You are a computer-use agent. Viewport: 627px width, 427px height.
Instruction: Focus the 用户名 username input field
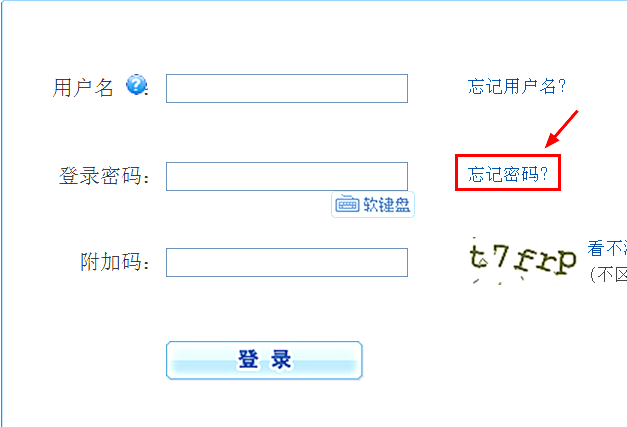[287, 88]
